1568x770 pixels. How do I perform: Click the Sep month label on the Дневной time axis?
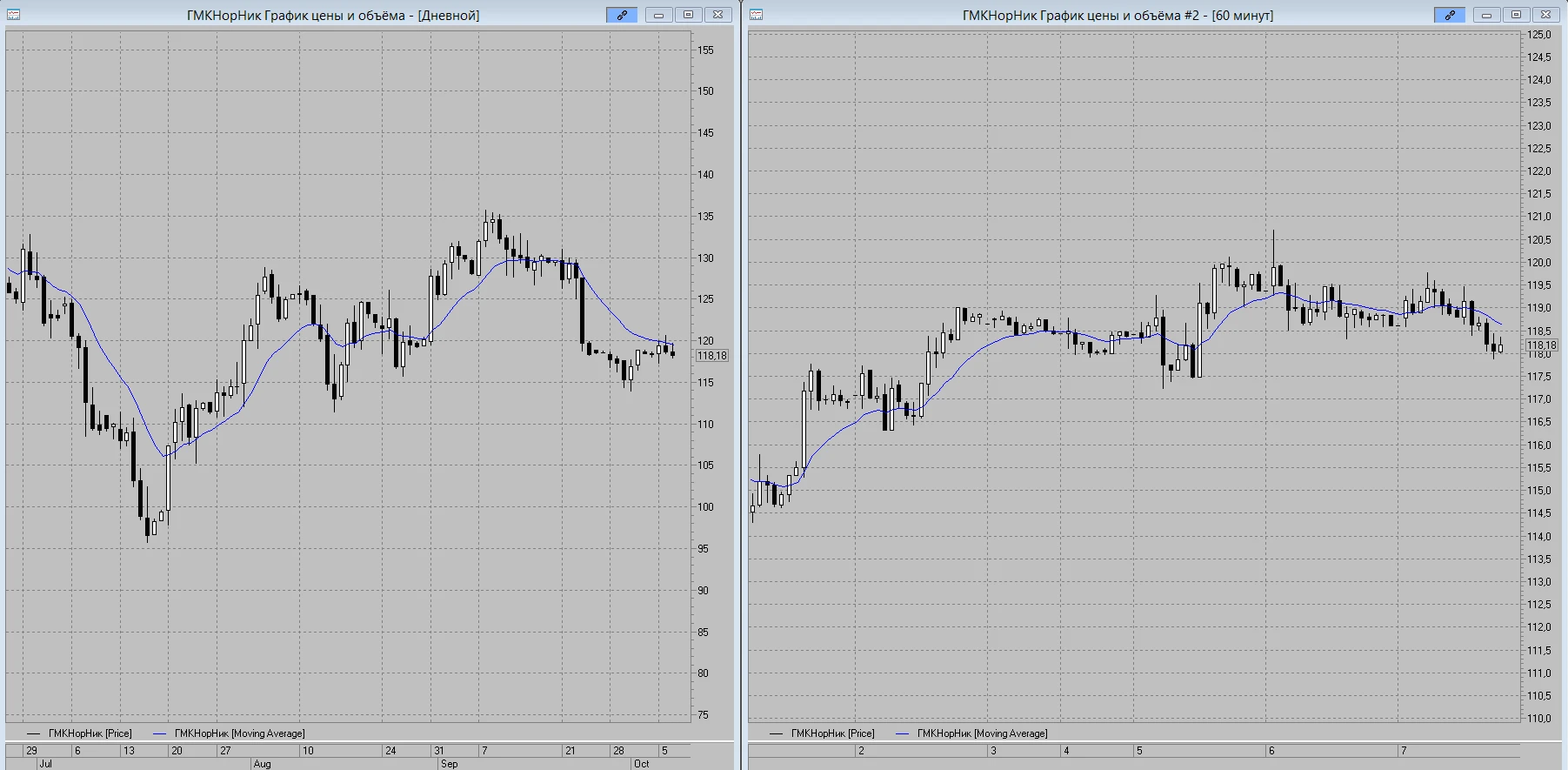[x=449, y=764]
